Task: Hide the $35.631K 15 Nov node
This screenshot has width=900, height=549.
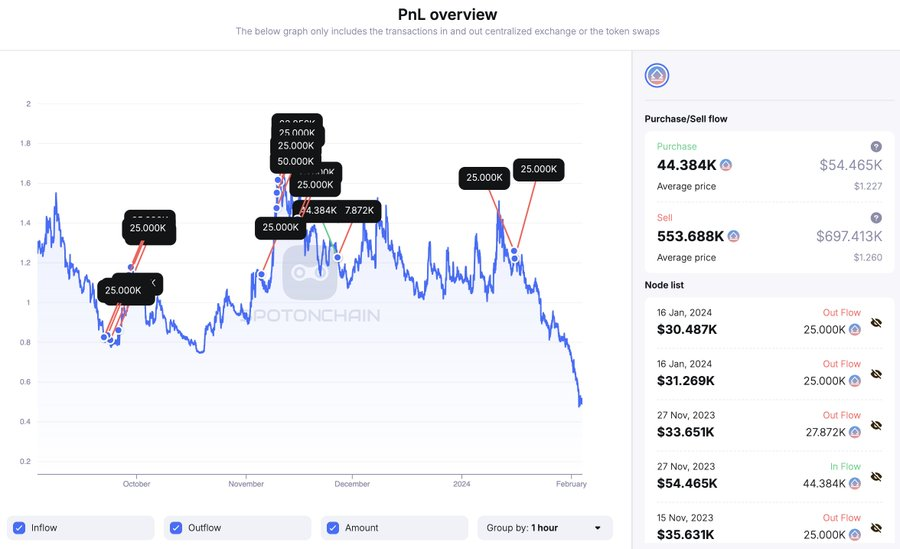Action: (x=876, y=528)
